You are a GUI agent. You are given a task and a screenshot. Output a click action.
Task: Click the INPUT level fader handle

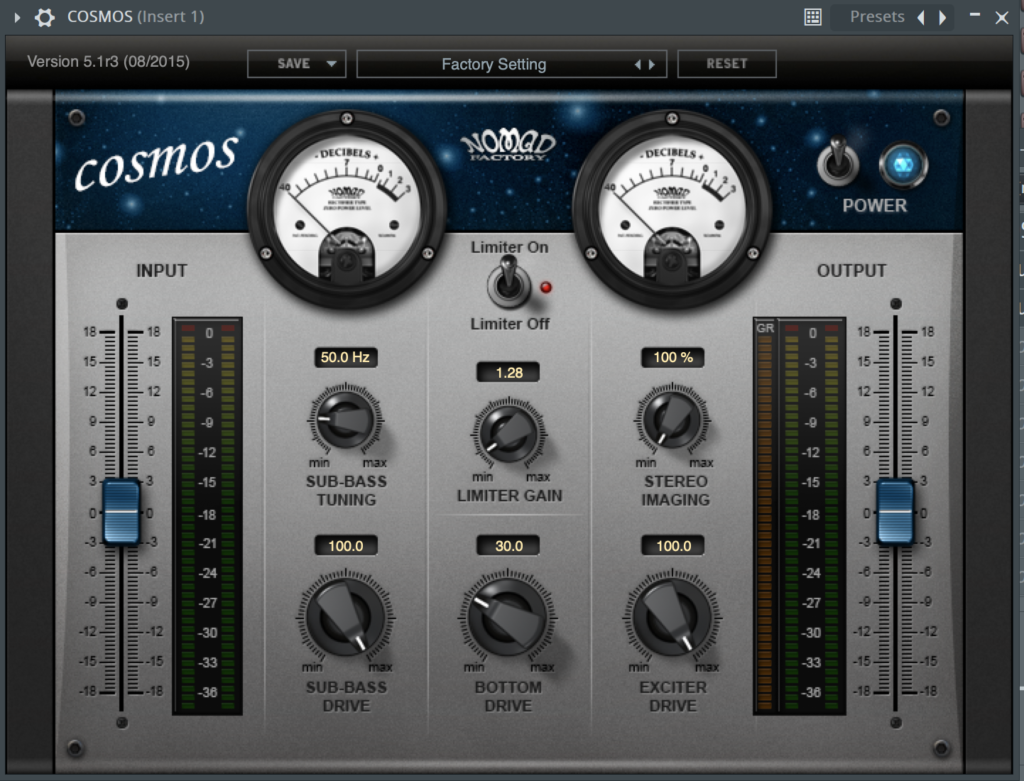[121, 512]
